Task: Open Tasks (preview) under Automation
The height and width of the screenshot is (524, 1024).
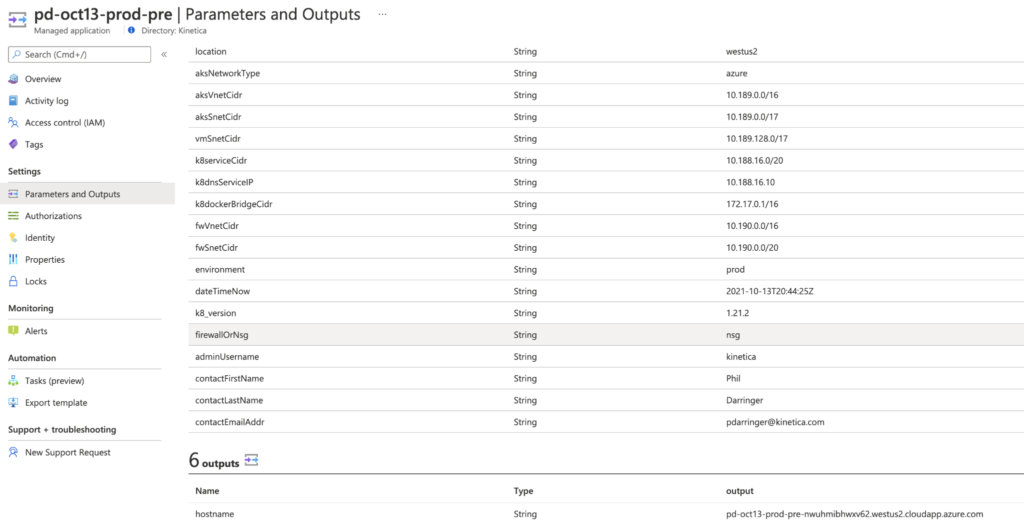Action: coord(55,381)
